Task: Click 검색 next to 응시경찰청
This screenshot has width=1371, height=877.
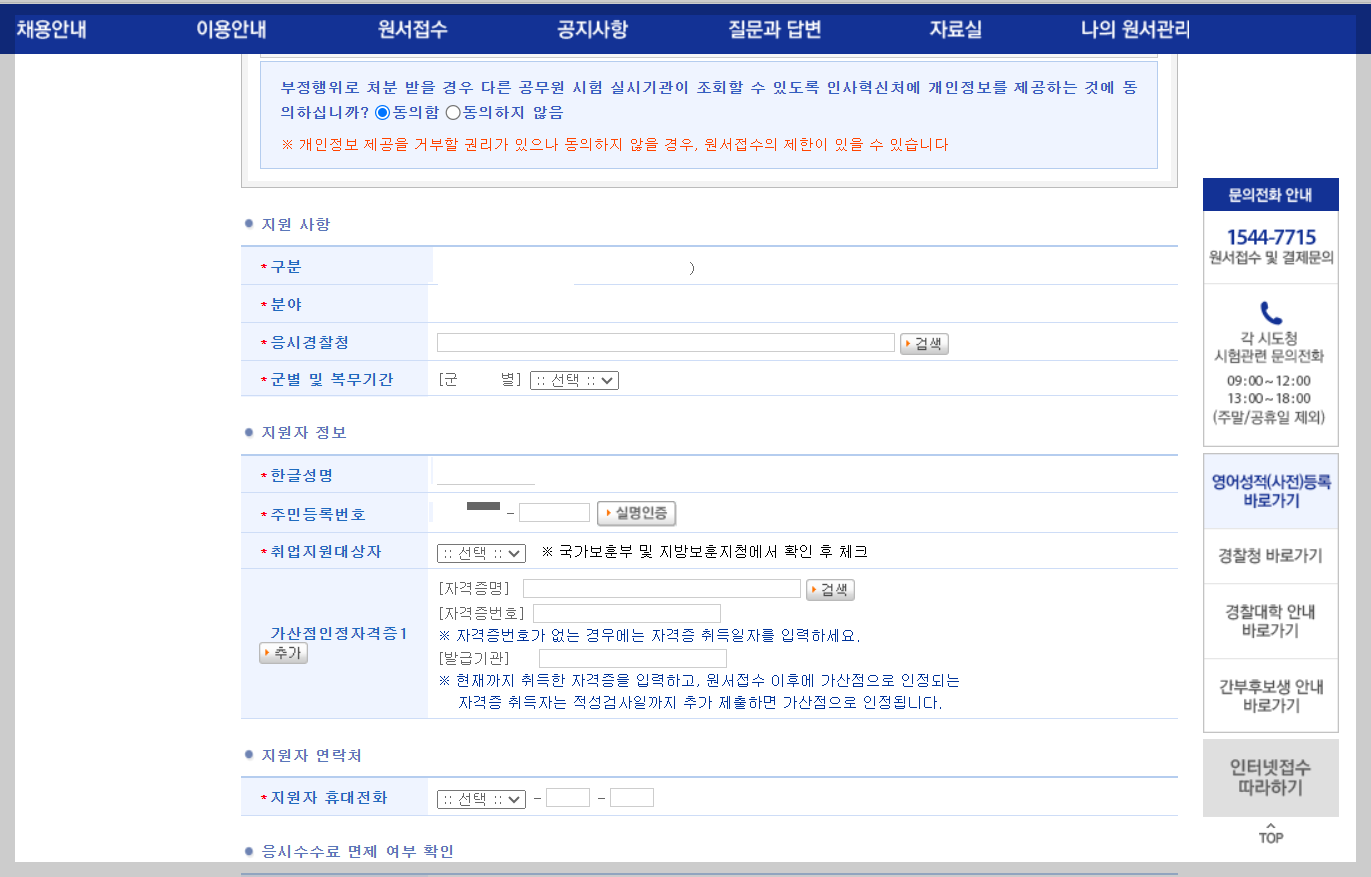Action: pos(923,342)
